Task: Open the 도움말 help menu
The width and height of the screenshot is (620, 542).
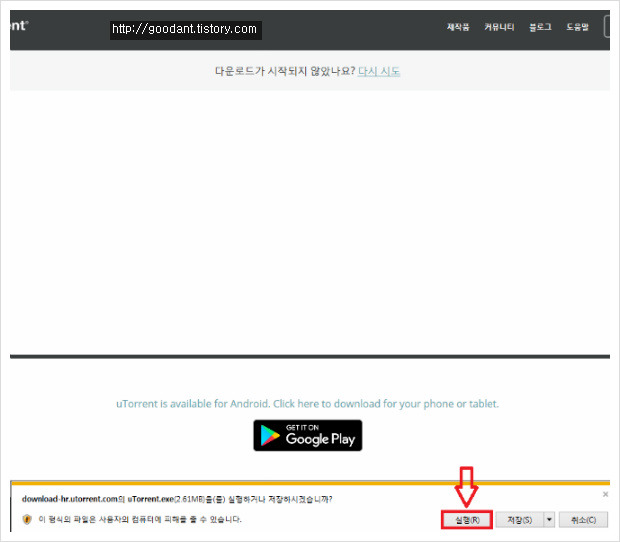Action: click(577, 27)
